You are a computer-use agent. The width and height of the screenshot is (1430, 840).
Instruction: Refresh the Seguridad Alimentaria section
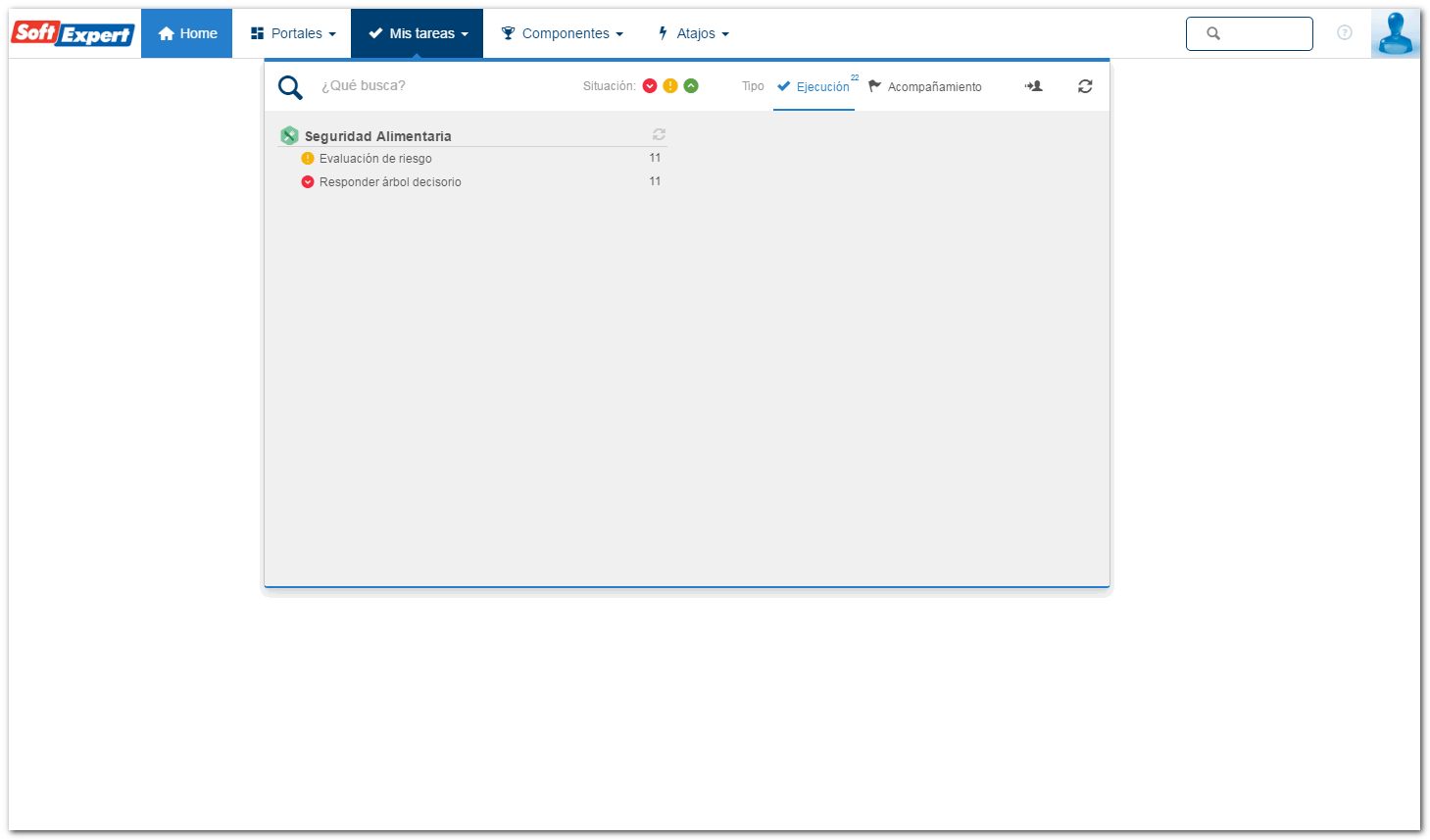[659, 134]
